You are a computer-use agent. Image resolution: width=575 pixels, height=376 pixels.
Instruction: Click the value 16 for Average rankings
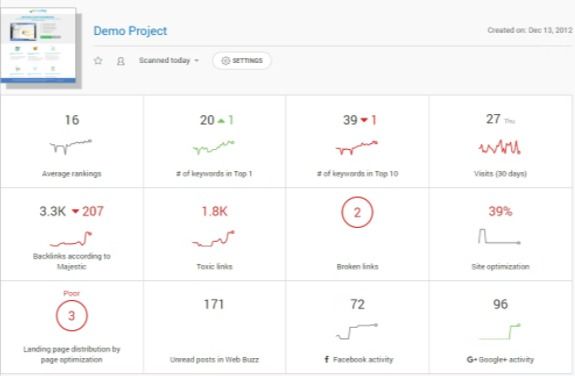pyautogui.click(x=72, y=120)
